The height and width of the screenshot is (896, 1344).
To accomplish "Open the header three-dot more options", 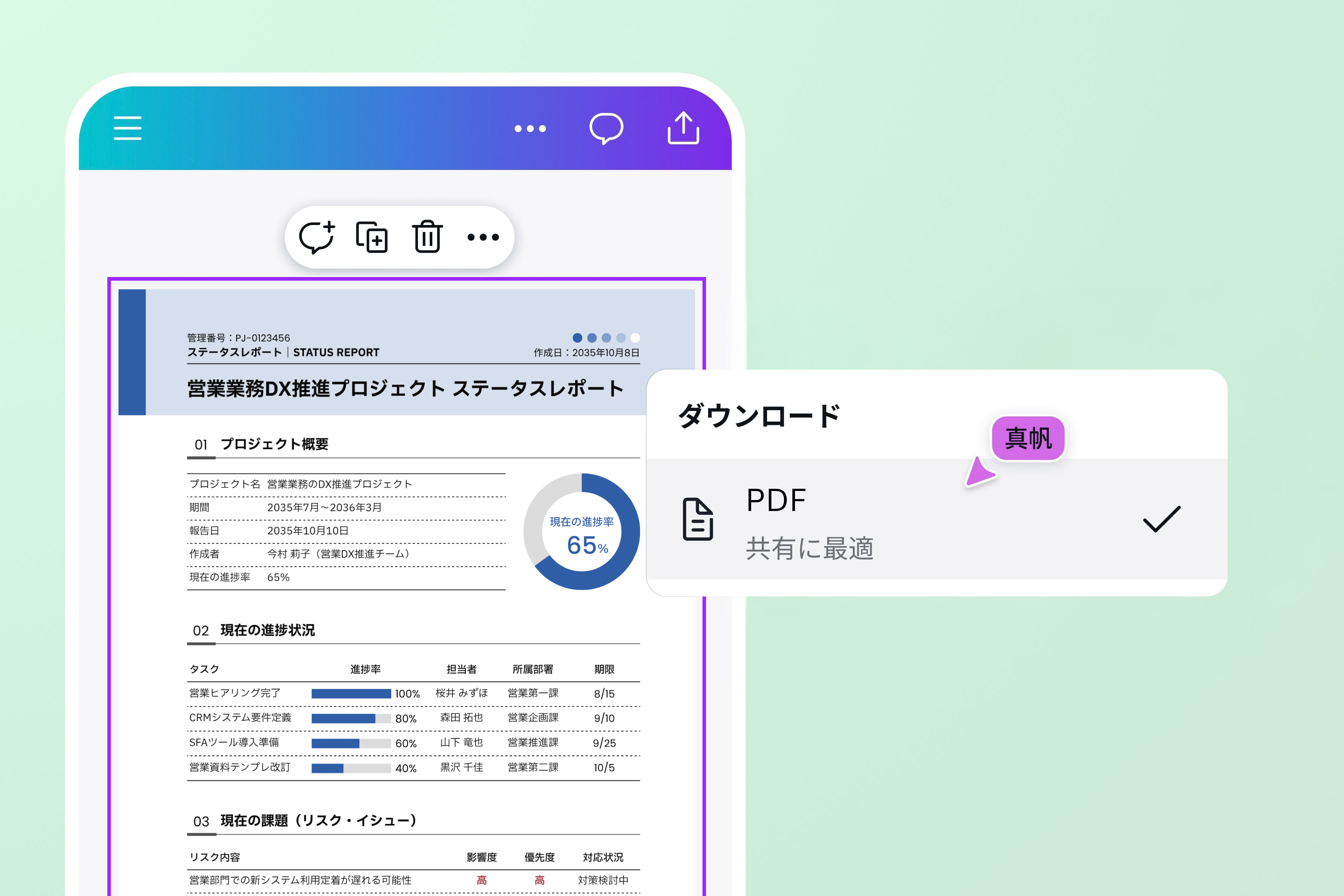I will (x=530, y=129).
